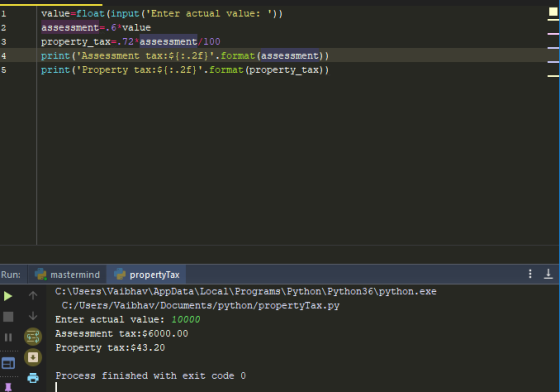Click the inspection status indicator square

pyautogui.click(x=553, y=12)
